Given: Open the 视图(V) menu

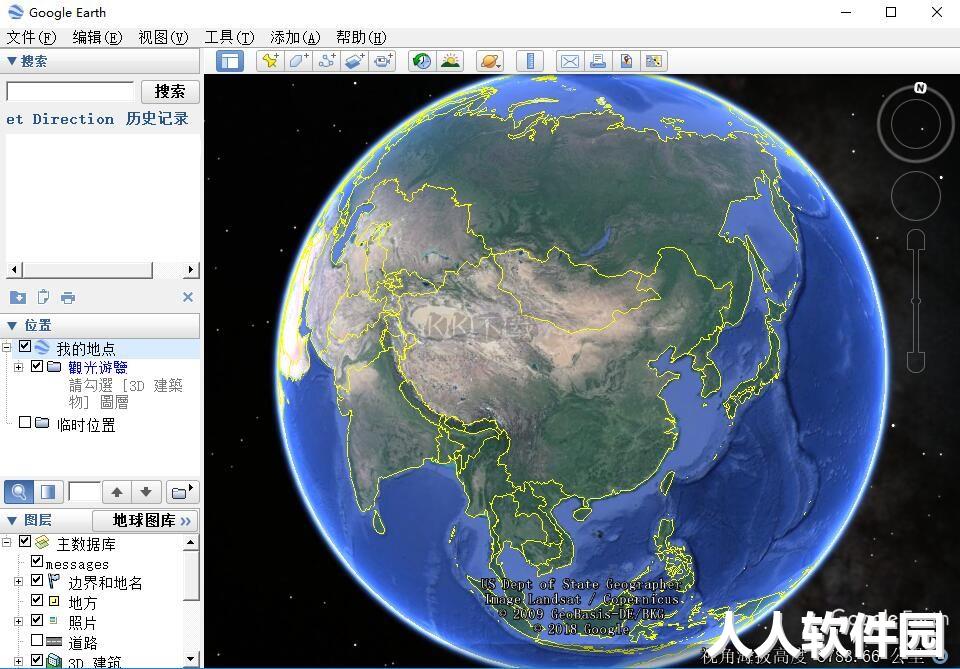Looking at the screenshot, I should (x=163, y=38).
